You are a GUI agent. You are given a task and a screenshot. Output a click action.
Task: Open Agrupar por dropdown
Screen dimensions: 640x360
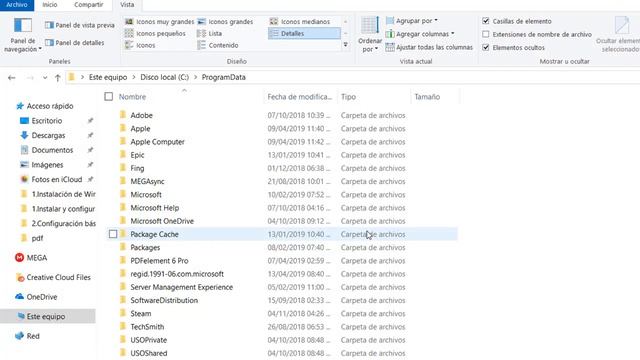[411, 20]
